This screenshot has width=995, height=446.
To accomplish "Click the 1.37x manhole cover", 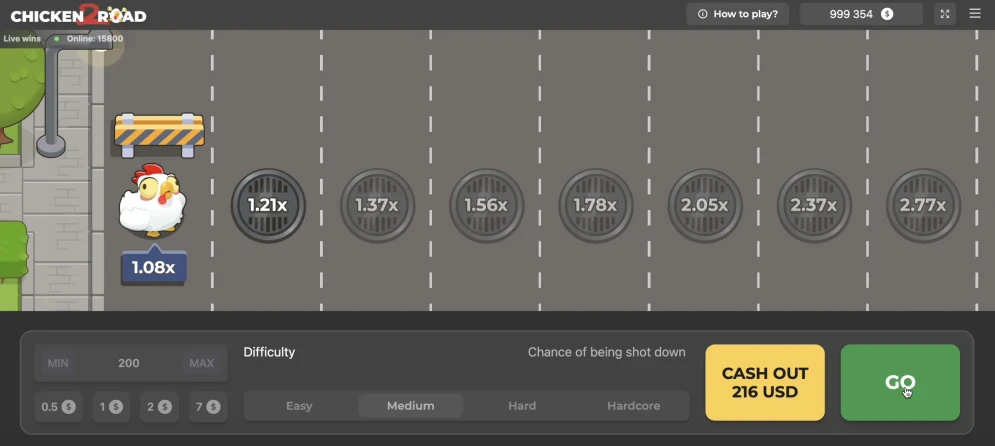I will [377, 205].
